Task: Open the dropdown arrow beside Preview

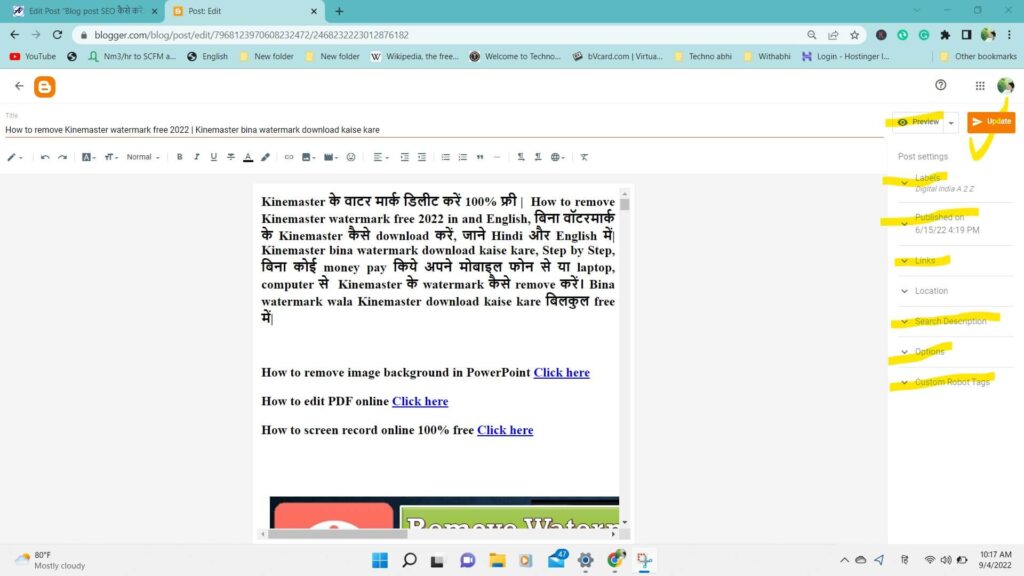Action: tap(951, 123)
